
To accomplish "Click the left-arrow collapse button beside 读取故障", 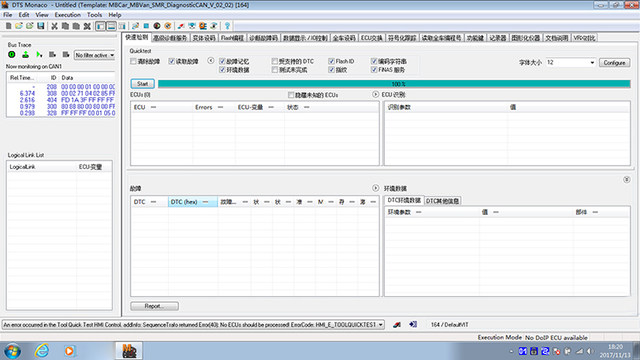I will tap(211, 61).
